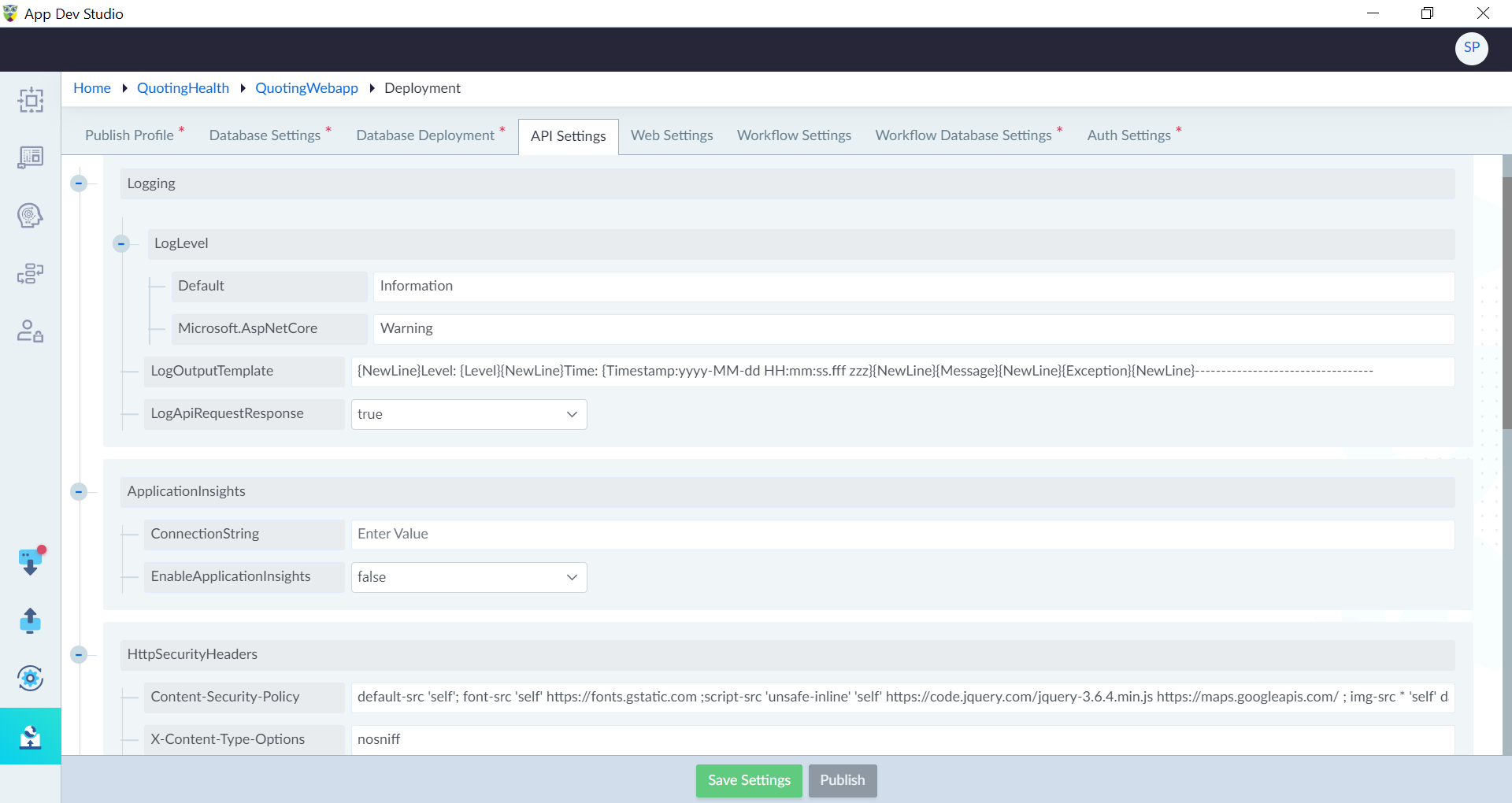This screenshot has width=1512, height=803.
Task: Click the highlighted sidebar deployment icon
Action: tap(31, 736)
